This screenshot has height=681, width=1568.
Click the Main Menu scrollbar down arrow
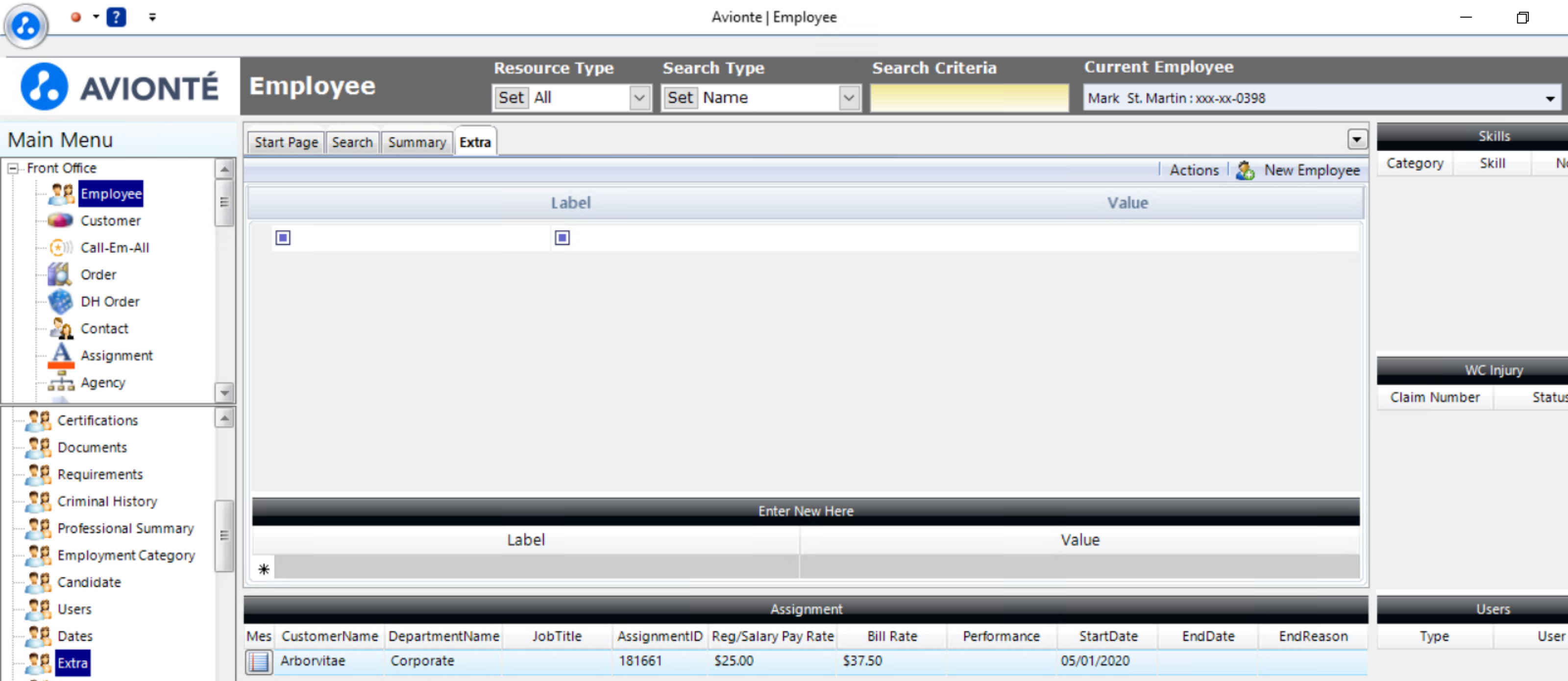tap(224, 392)
